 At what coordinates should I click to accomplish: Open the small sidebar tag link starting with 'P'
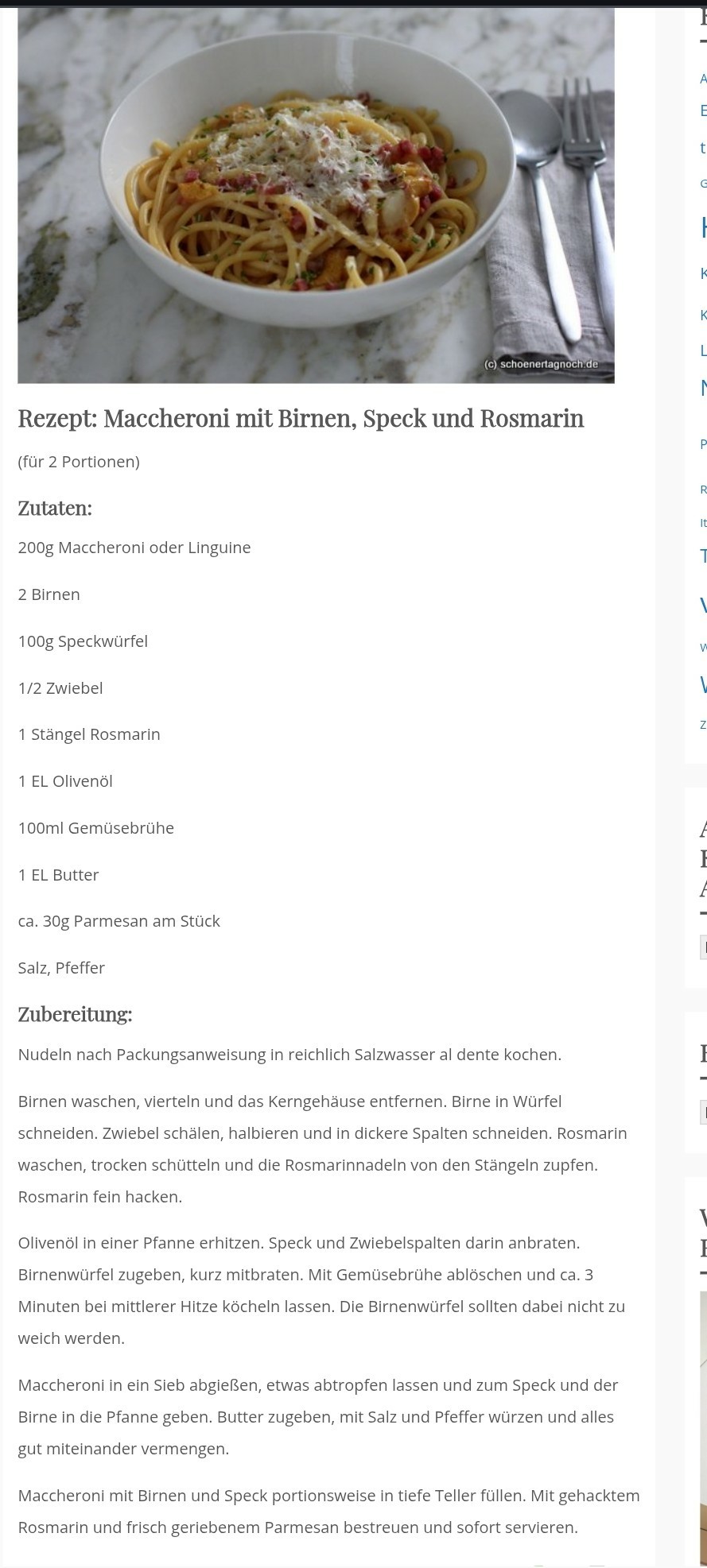pyautogui.click(x=703, y=444)
